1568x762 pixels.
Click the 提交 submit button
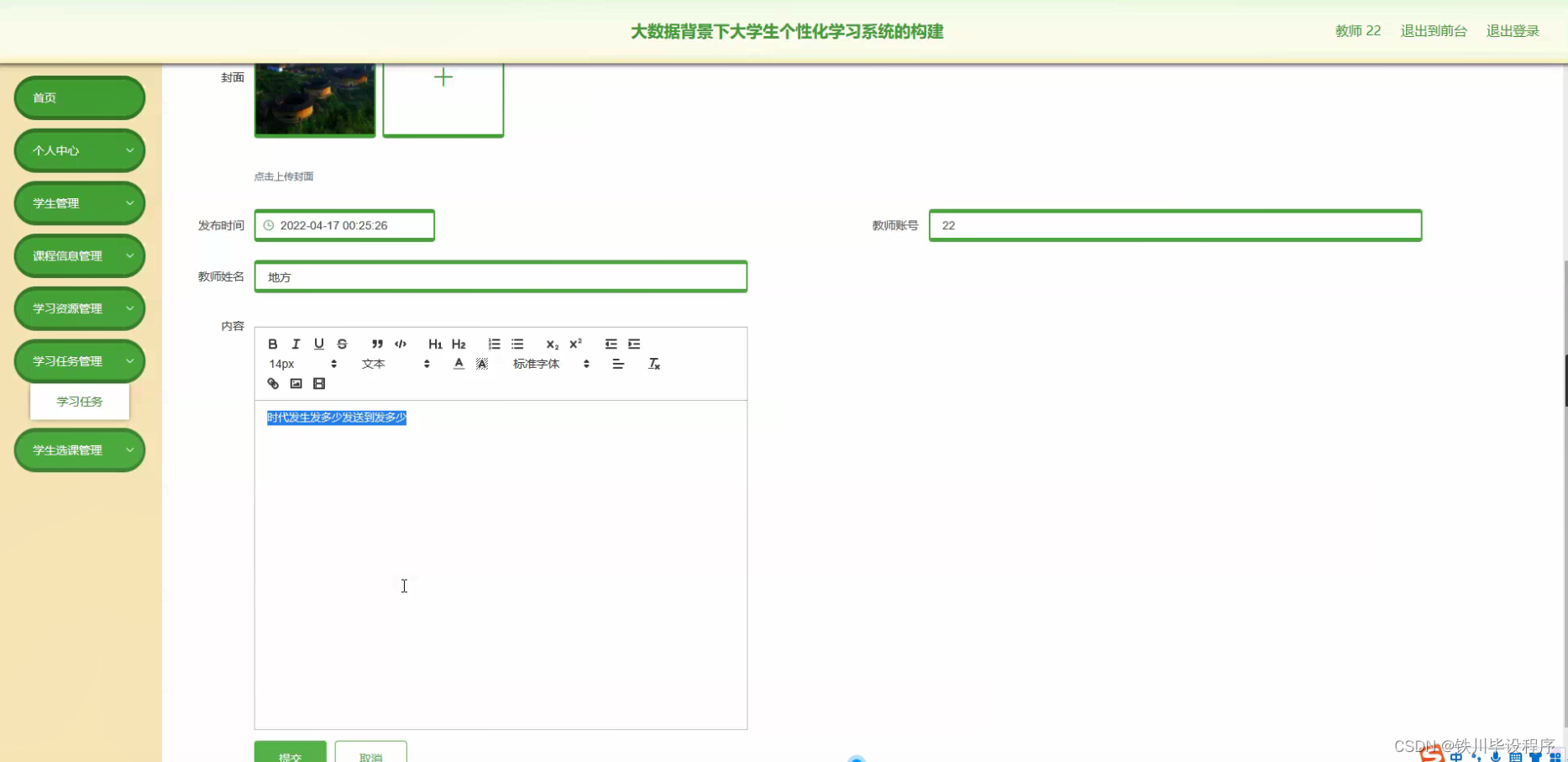(290, 754)
